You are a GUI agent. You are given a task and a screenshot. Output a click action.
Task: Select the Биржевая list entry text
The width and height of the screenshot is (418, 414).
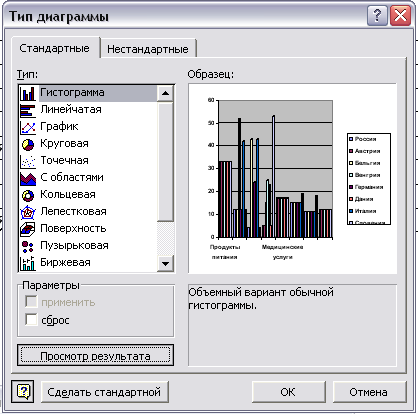65,263
